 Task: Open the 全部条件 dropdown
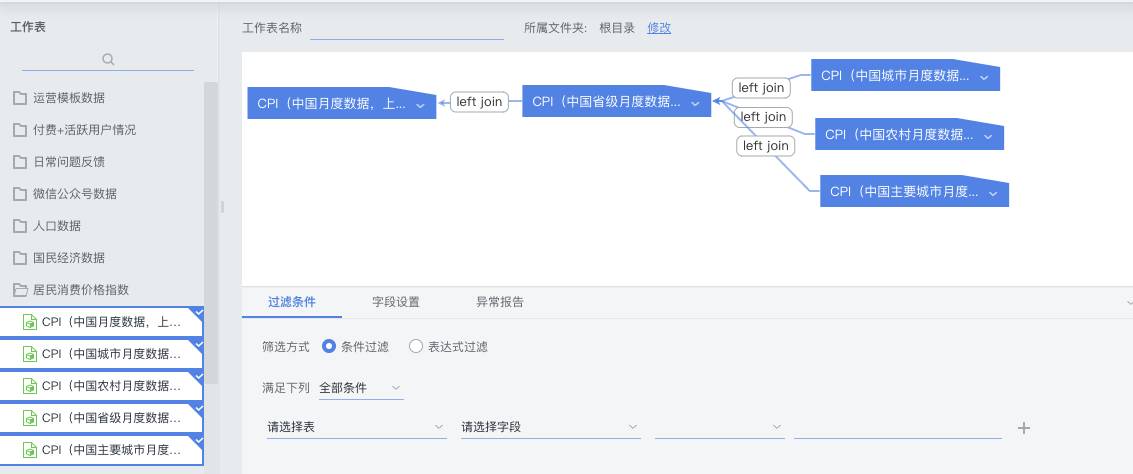tap(361, 388)
